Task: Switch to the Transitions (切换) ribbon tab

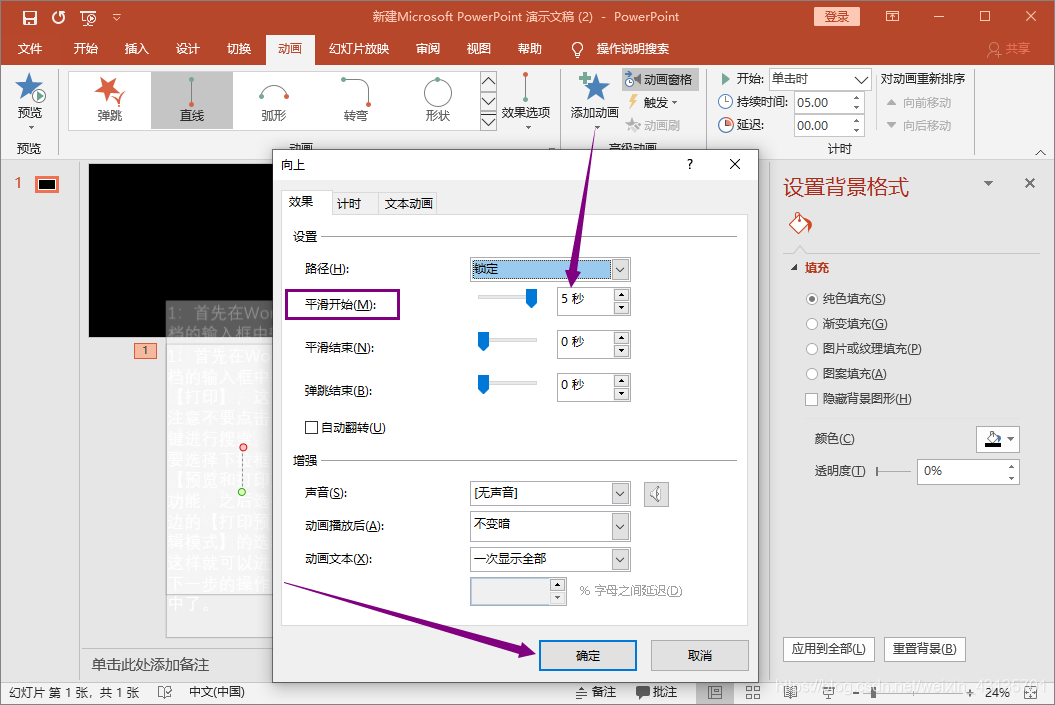Action: pos(239,48)
